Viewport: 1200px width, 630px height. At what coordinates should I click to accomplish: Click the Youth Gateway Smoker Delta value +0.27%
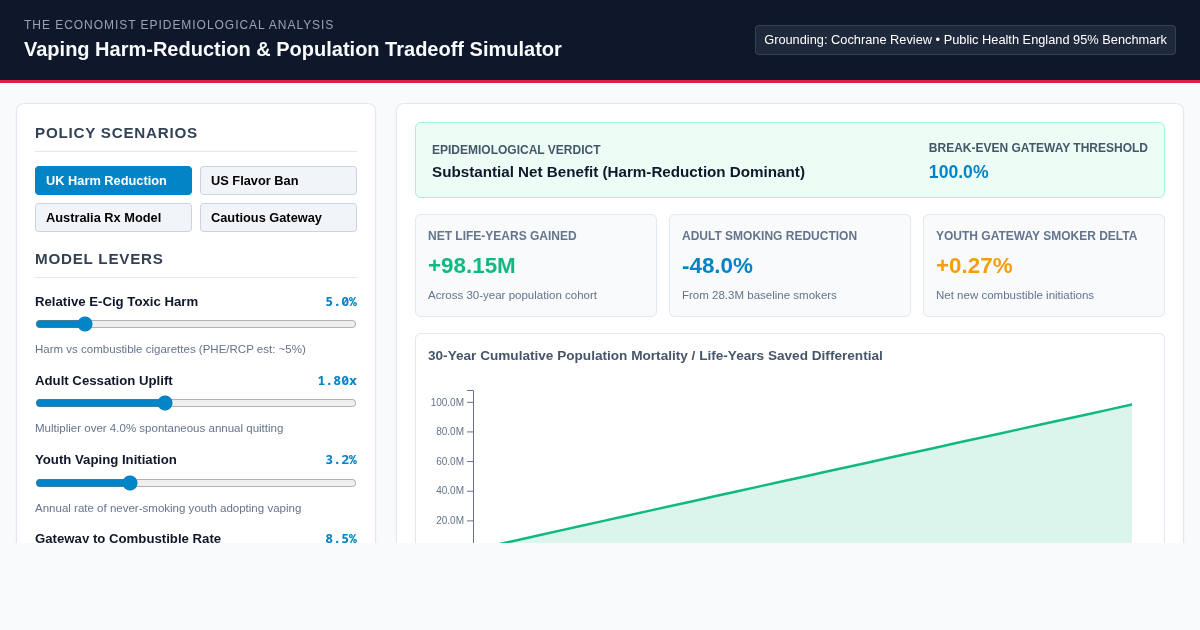tap(974, 266)
